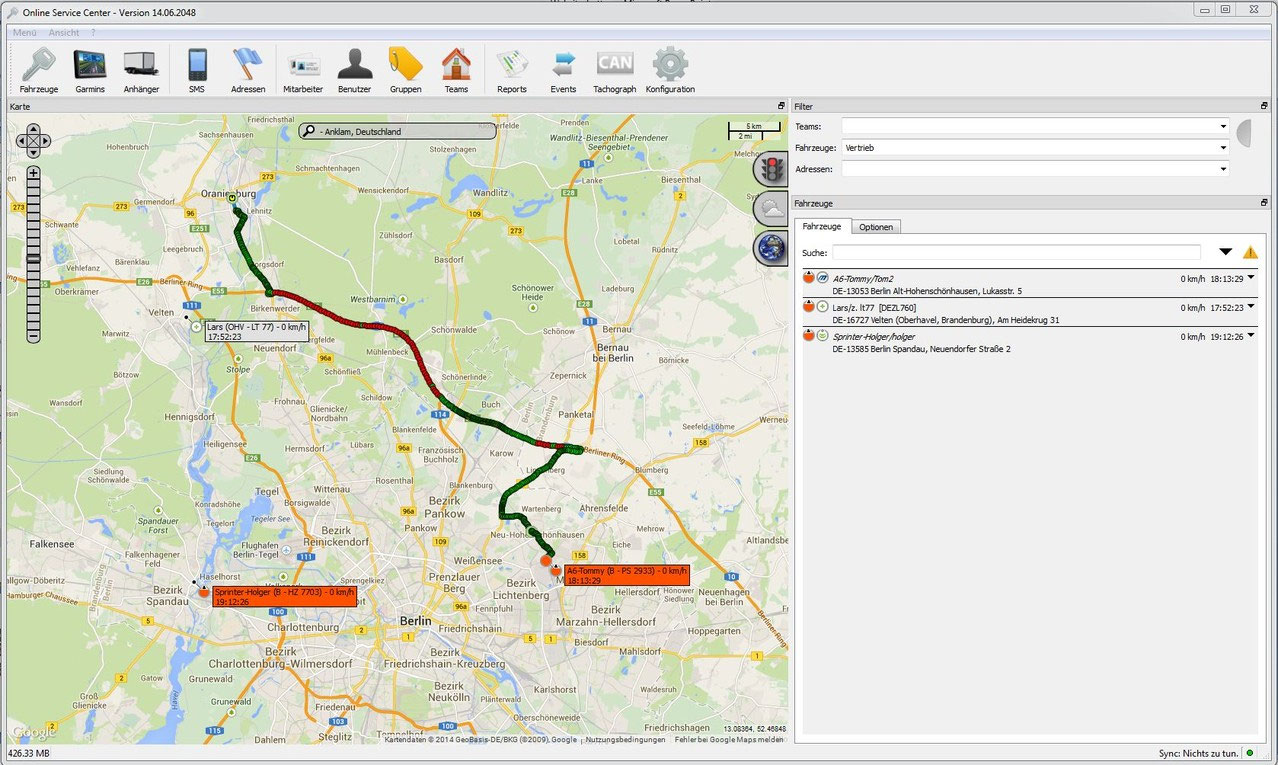Switch to the Optionen tab
1278x765 pixels.
[875, 227]
